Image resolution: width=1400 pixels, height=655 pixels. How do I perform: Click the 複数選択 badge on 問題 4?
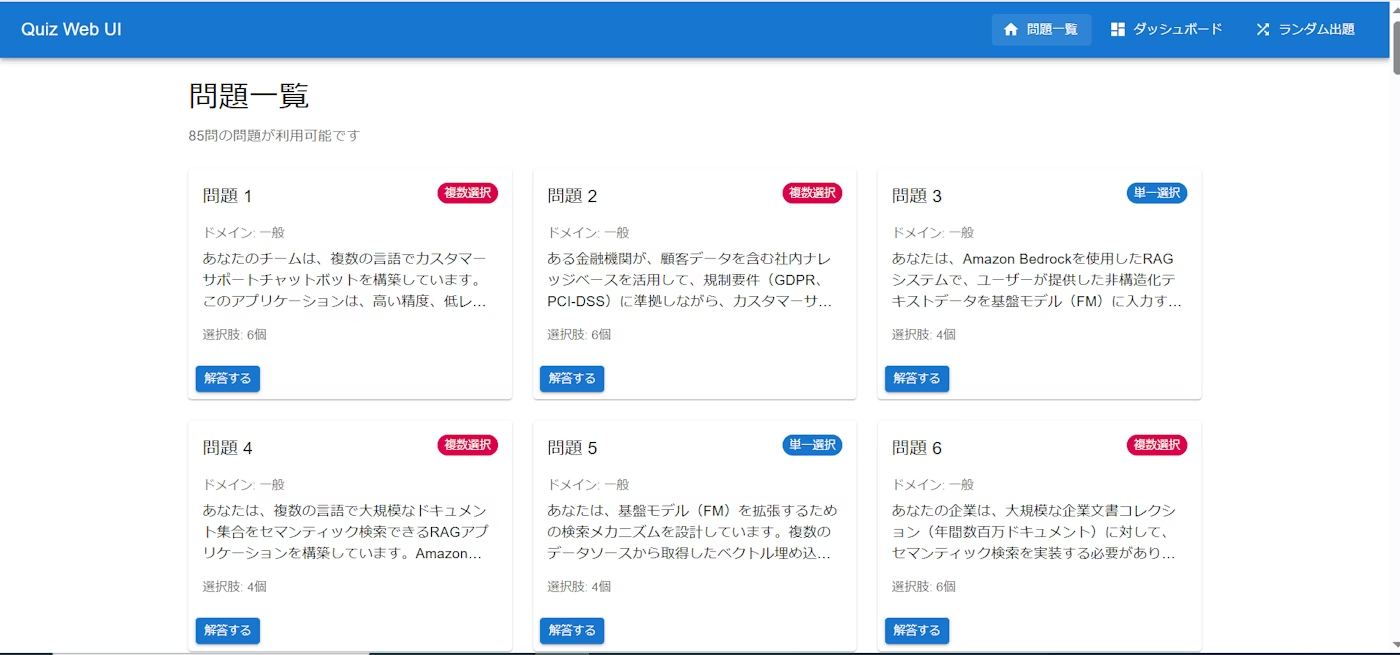pyautogui.click(x=467, y=445)
